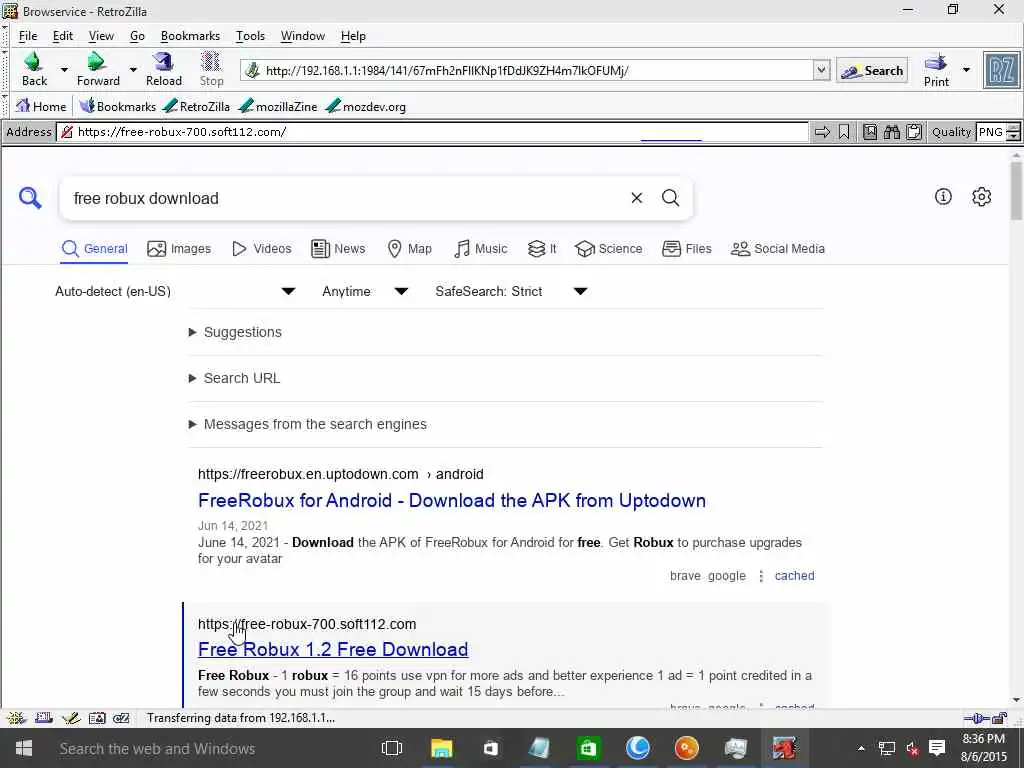Switch to the Map tab
This screenshot has height=768, width=1024.
tap(409, 249)
